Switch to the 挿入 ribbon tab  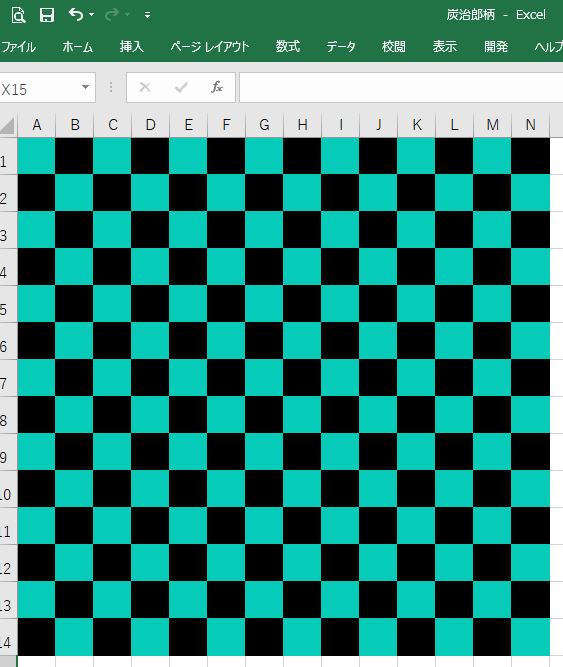132,46
